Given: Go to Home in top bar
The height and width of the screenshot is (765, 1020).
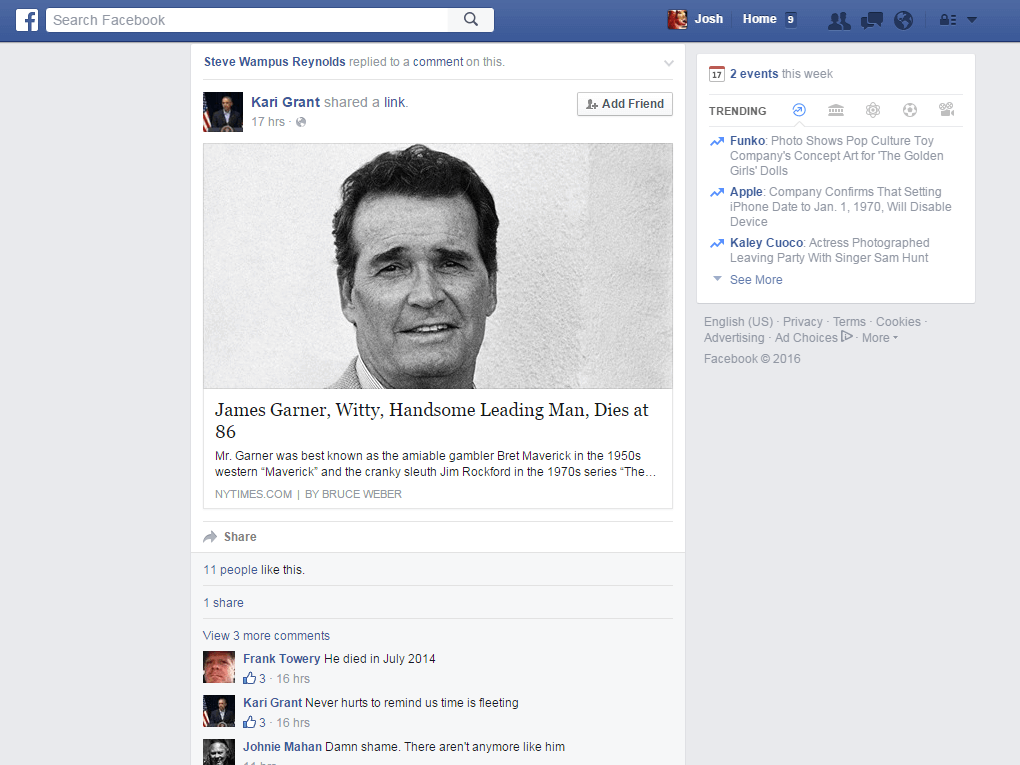Looking at the screenshot, I should click(759, 19).
